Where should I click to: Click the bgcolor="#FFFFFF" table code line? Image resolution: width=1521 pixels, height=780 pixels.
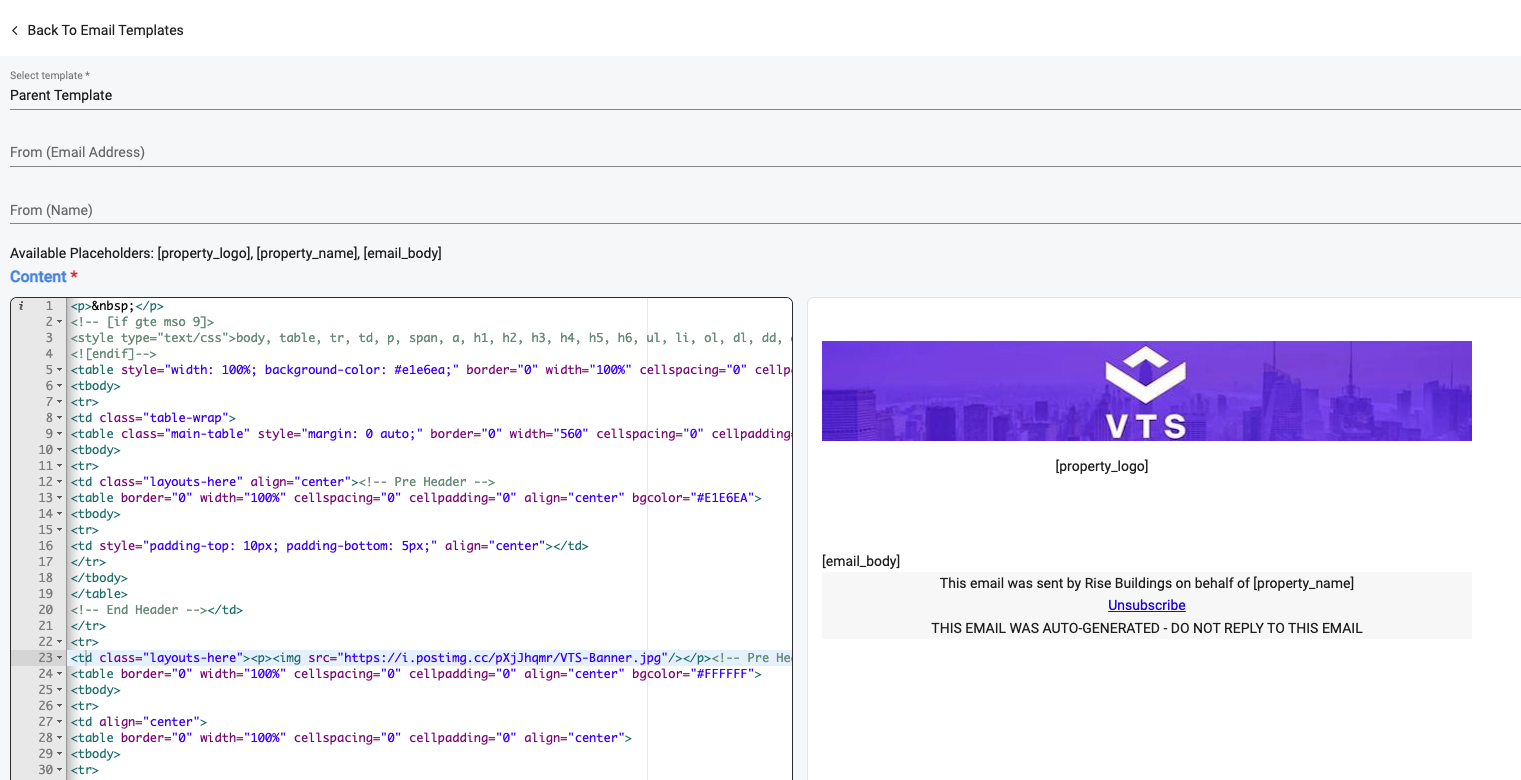tap(416, 674)
